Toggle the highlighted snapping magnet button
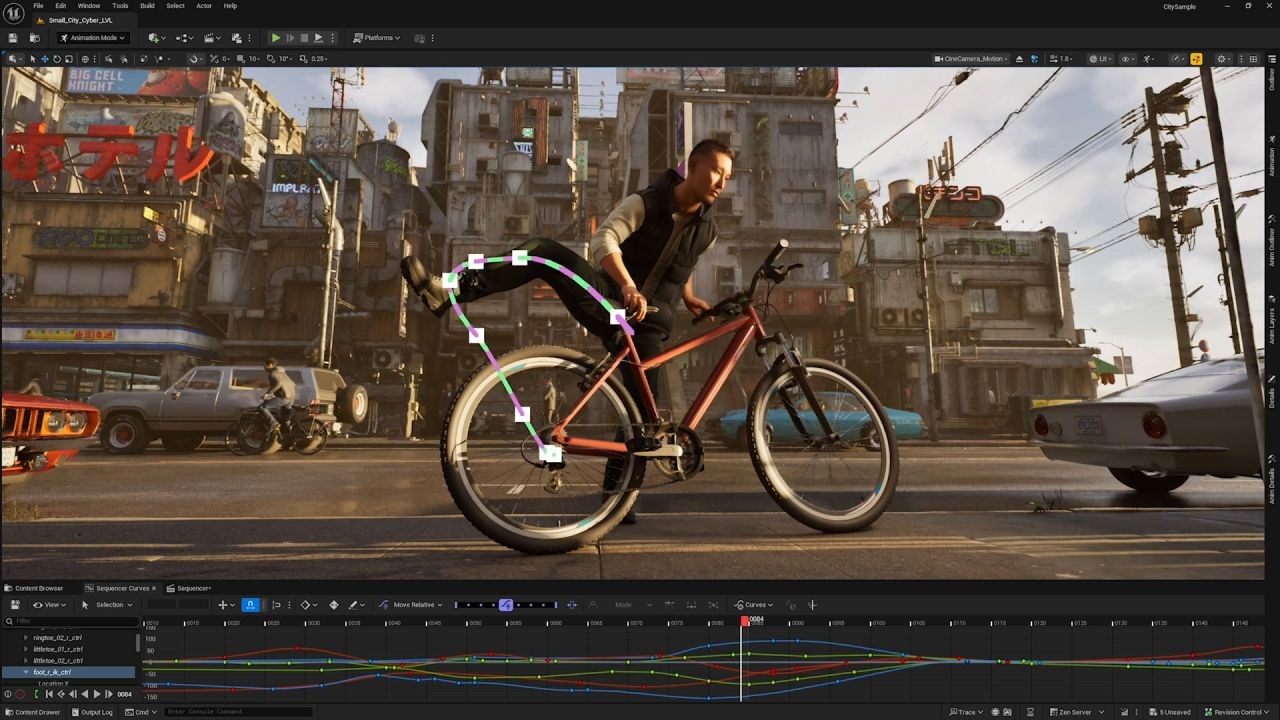 tap(250, 605)
